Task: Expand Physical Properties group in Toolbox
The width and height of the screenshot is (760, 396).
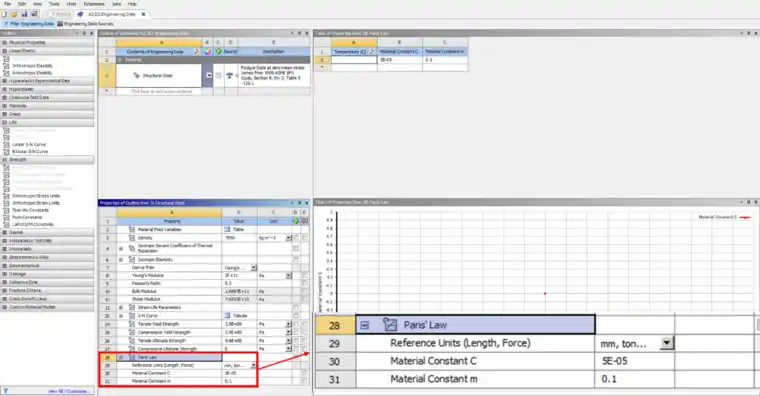Action: pyautogui.click(x=5, y=43)
